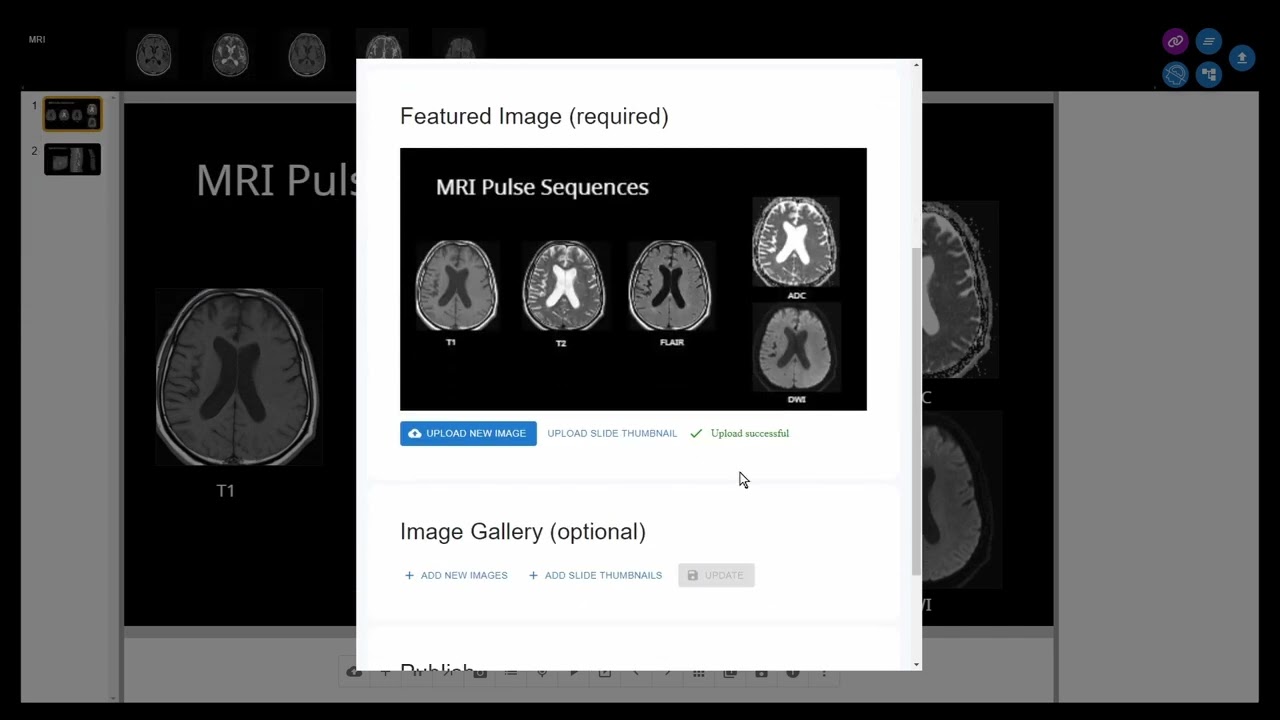Viewport: 1280px width, 720px height.
Task: Toggle the crossed-out brain head icon
Action: point(1175,74)
